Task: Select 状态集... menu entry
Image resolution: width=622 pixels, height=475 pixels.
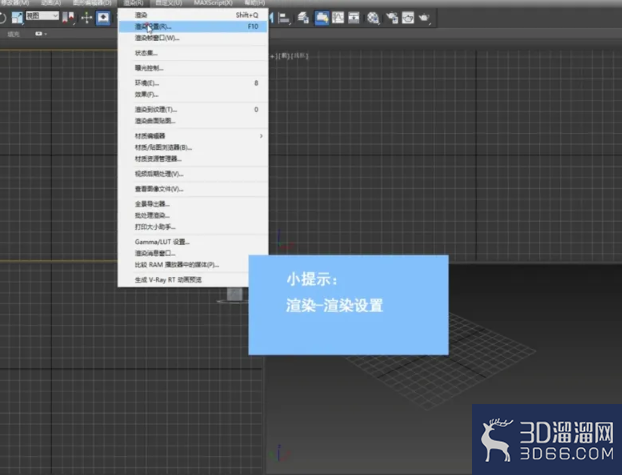Action: [193, 53]
